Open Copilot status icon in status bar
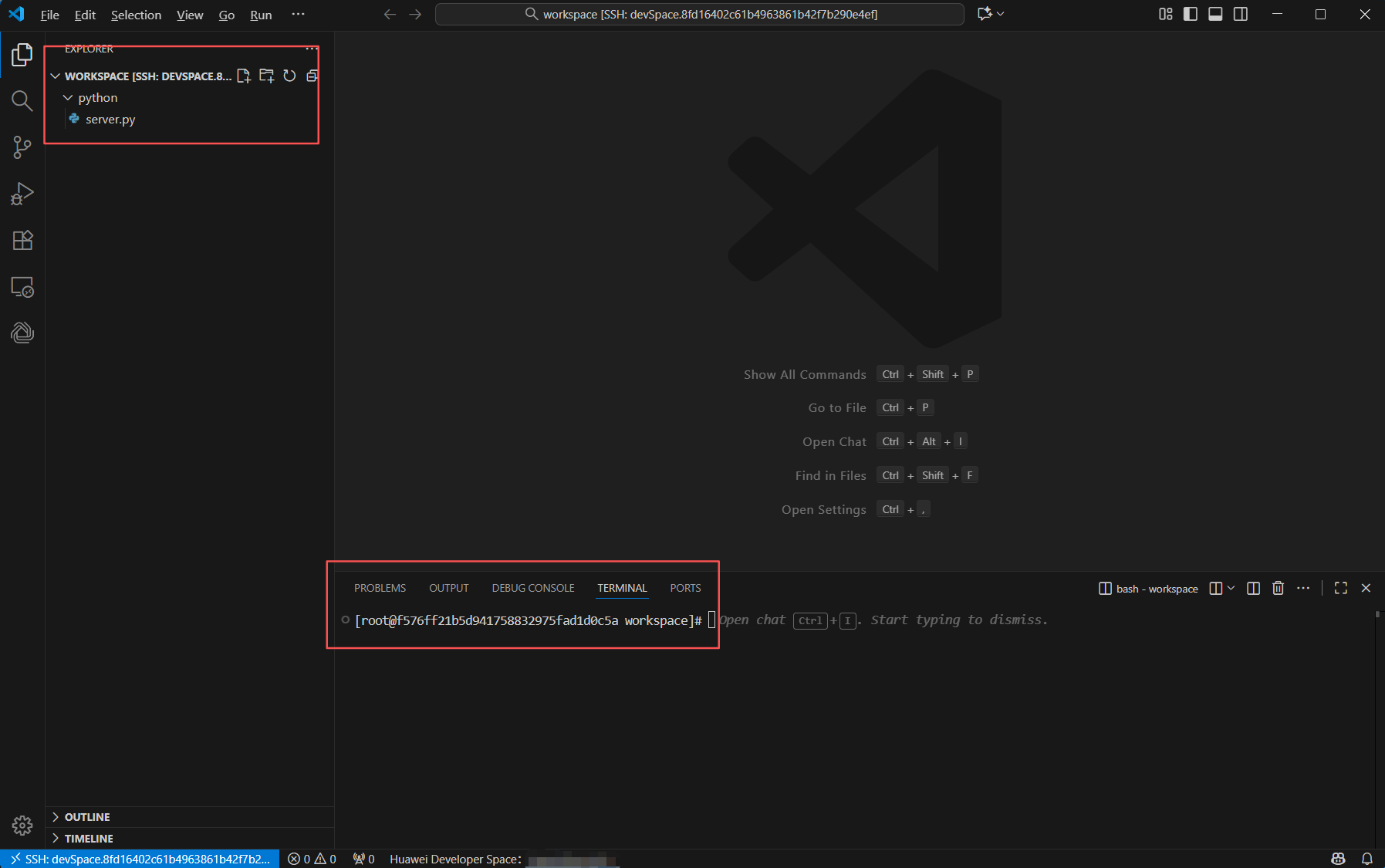1385x868 pixels. (1339, 859)
